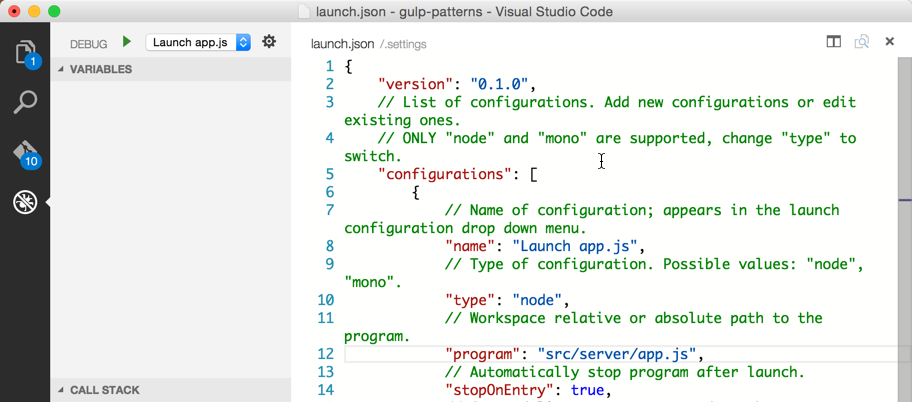Viewport: 912px width, 402px height.
Task: Open launch.json via gear icon
Action: tap(268, 41)
